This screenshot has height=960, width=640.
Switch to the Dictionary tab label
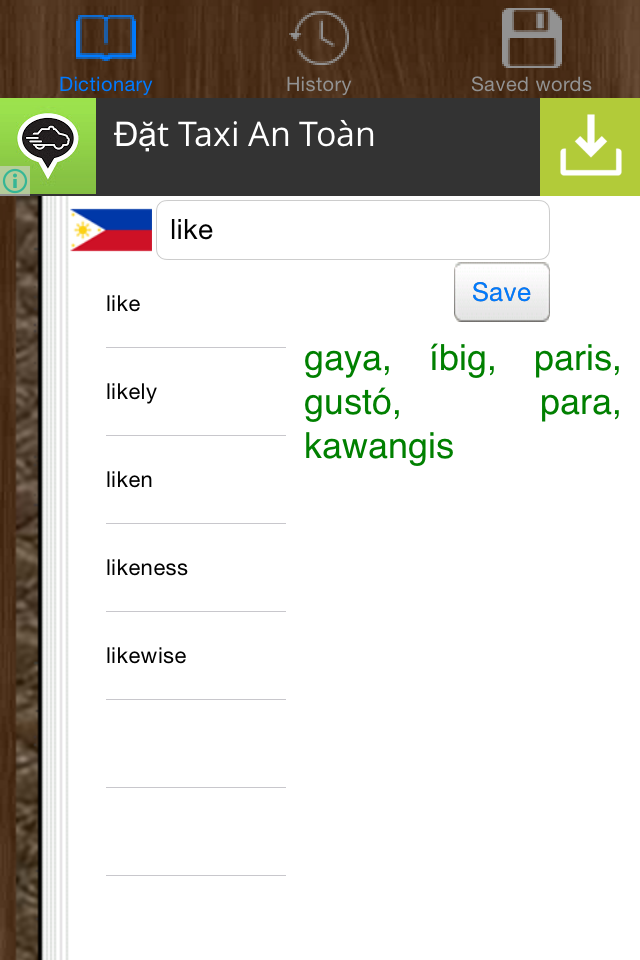pos(106,84)
